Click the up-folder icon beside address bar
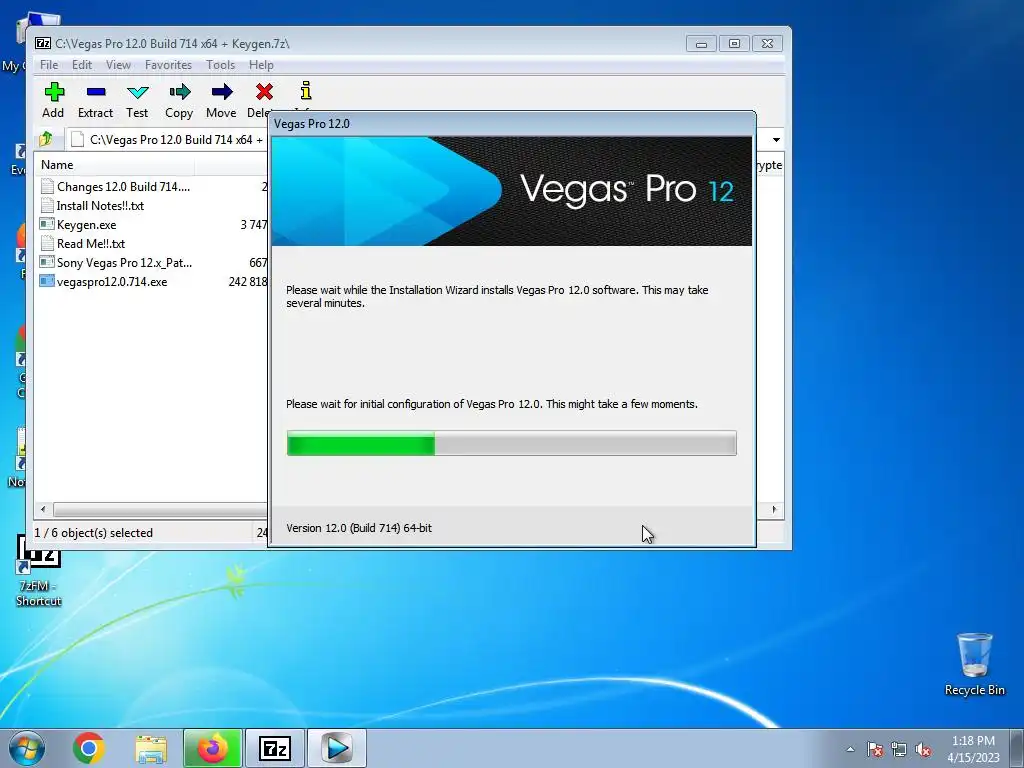This screenshot has width=1024, height=768. click(46, 139)
